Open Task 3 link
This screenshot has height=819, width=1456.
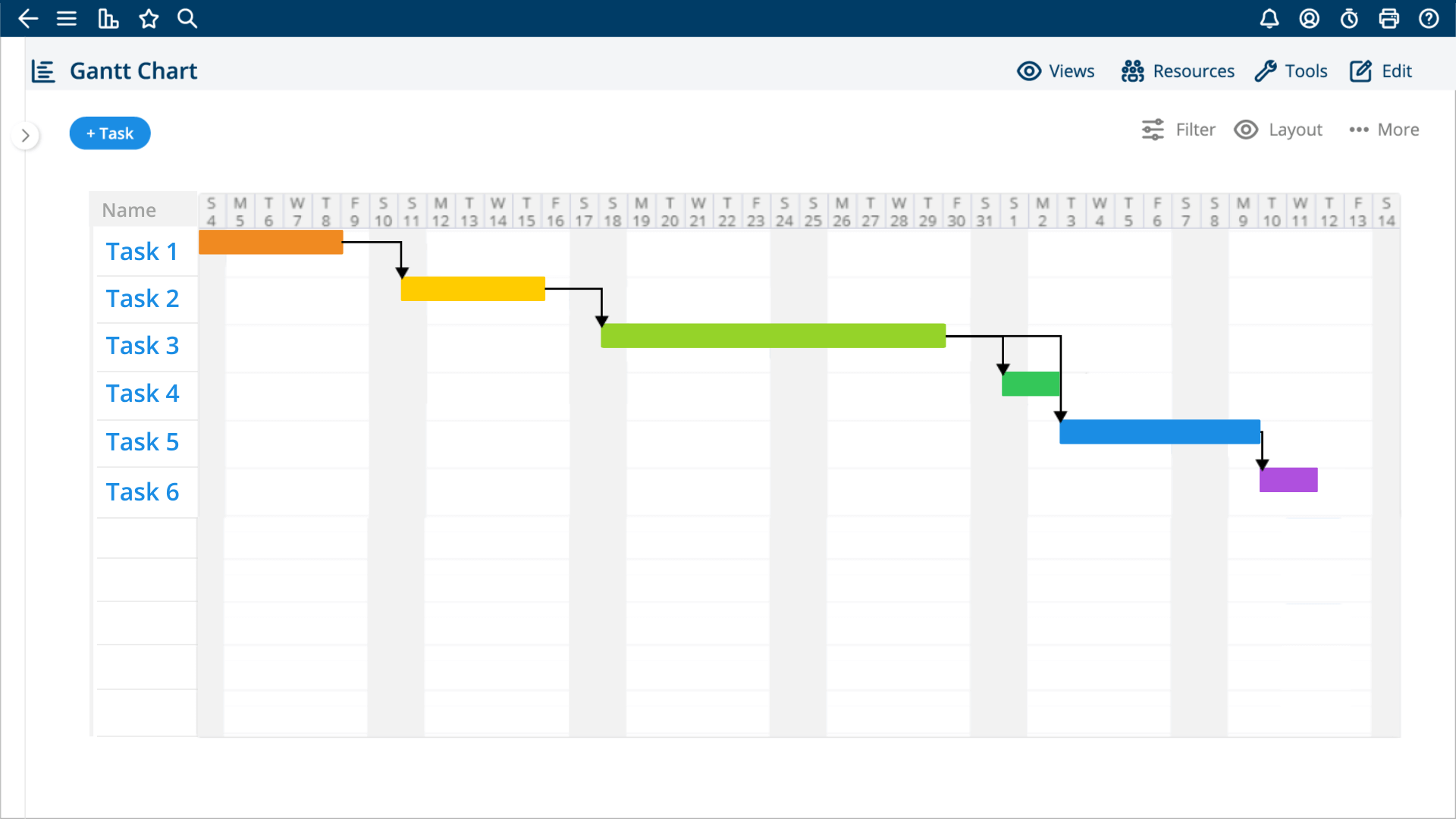pos(143,346)
